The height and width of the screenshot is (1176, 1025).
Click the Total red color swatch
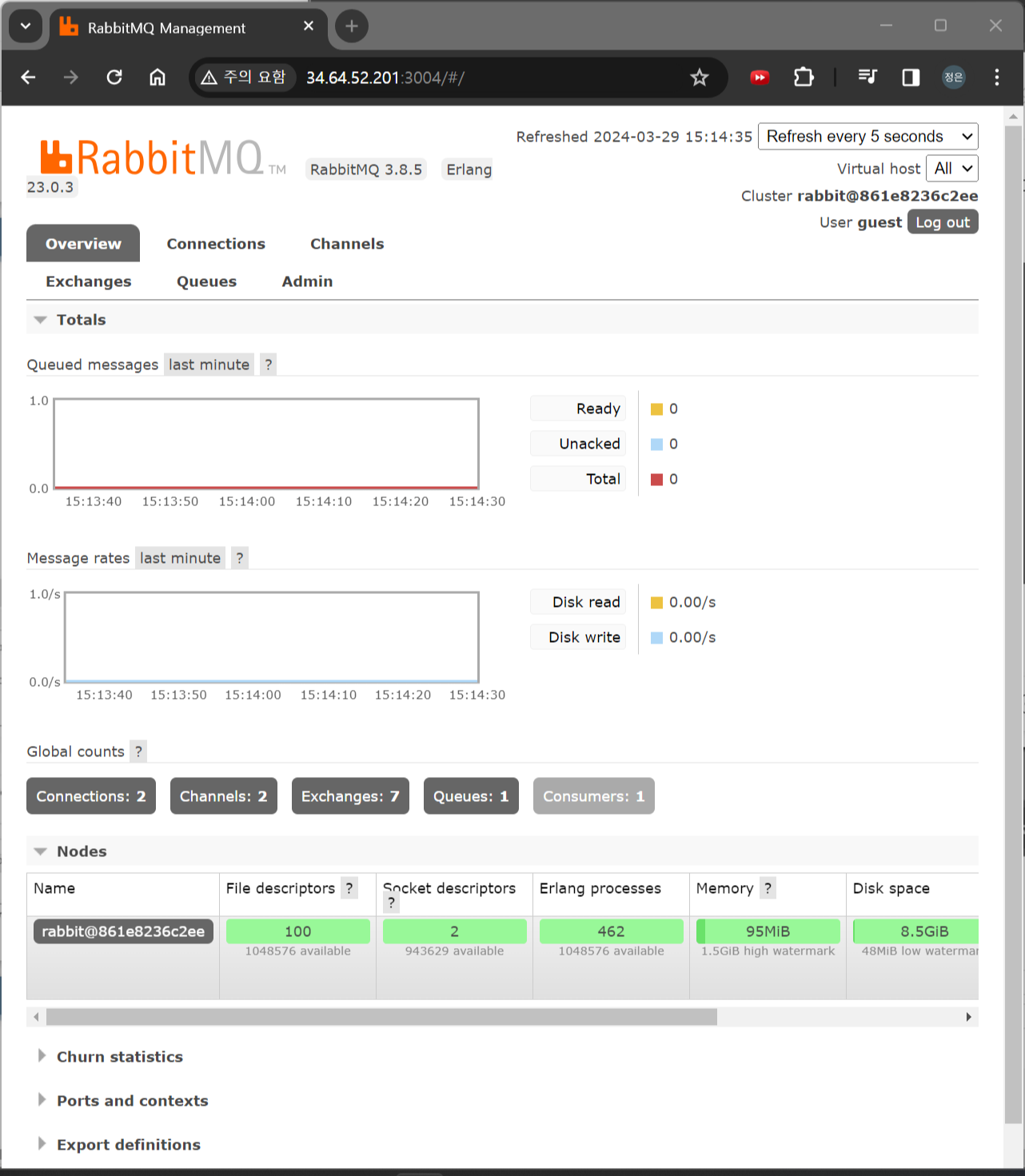coord(656,480)
